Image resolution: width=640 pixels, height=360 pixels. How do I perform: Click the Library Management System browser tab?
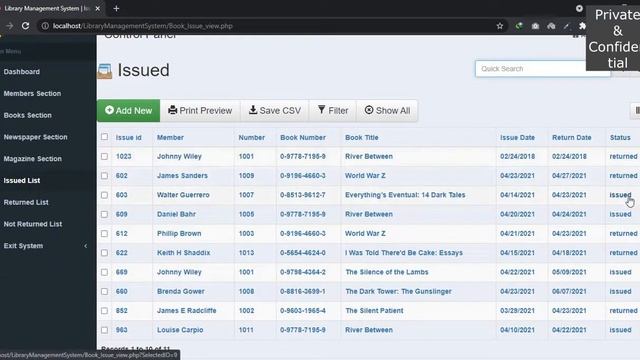pyautogui.click(x=47, y=8)
